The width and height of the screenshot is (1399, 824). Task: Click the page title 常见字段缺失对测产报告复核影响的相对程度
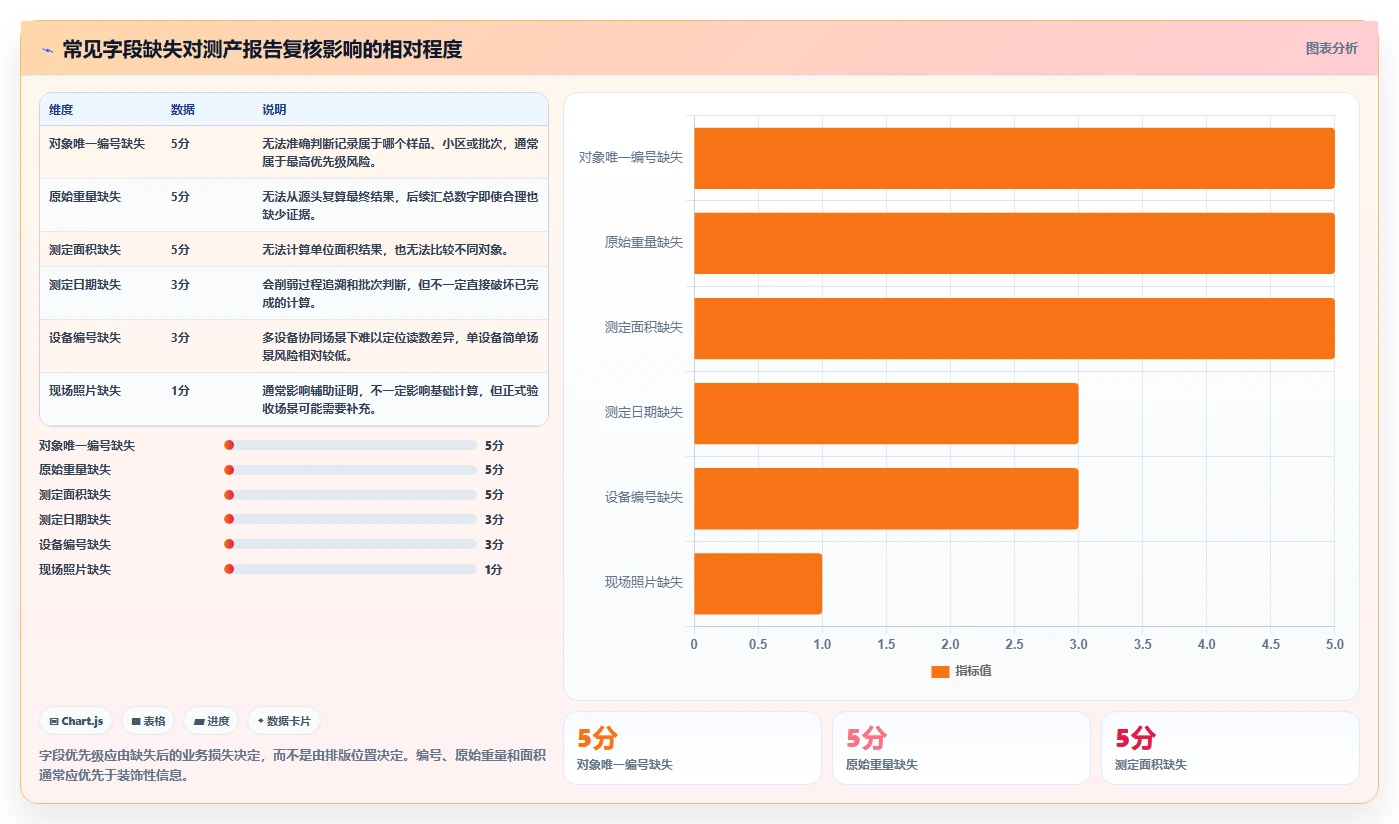point(262,49)
